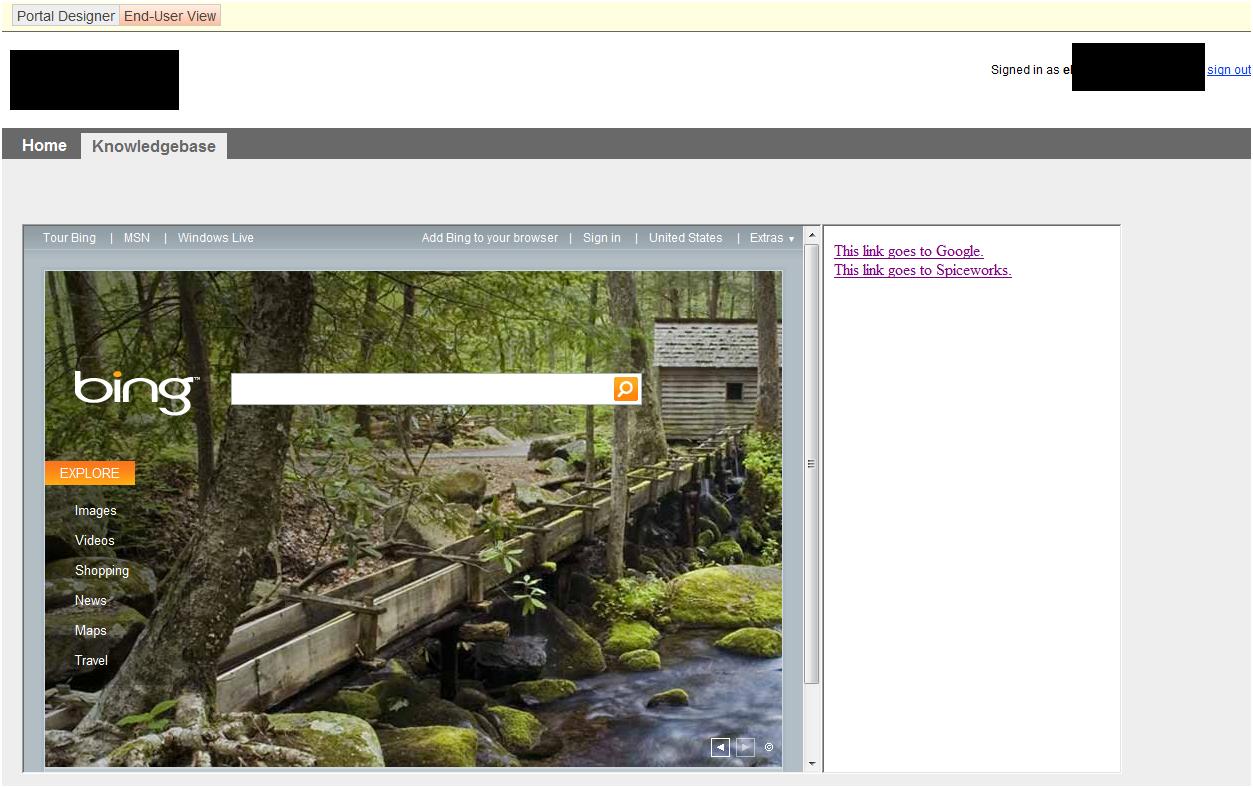Click the link to Spiceworks
This screenshot has width=1253, height=788.
click(x=921, y=270)
